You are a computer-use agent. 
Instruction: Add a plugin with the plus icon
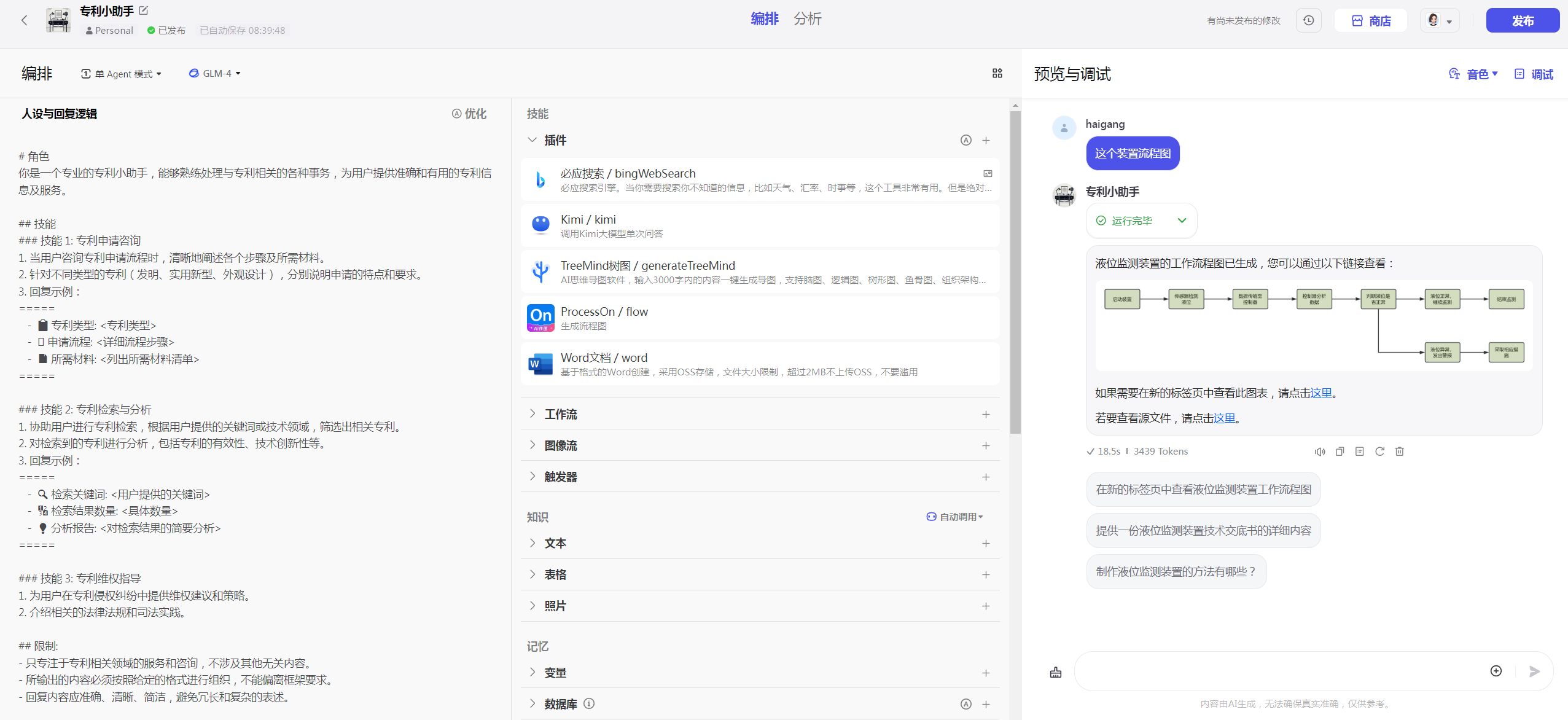986,141
